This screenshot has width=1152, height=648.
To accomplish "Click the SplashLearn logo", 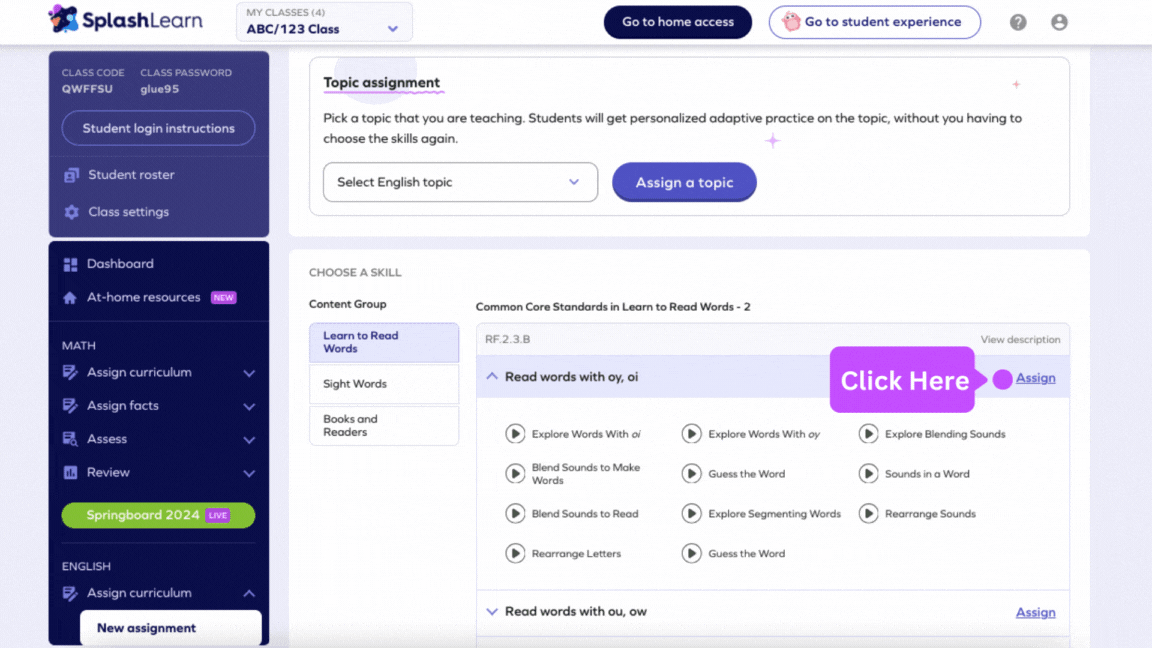I will tap(125, 20).
